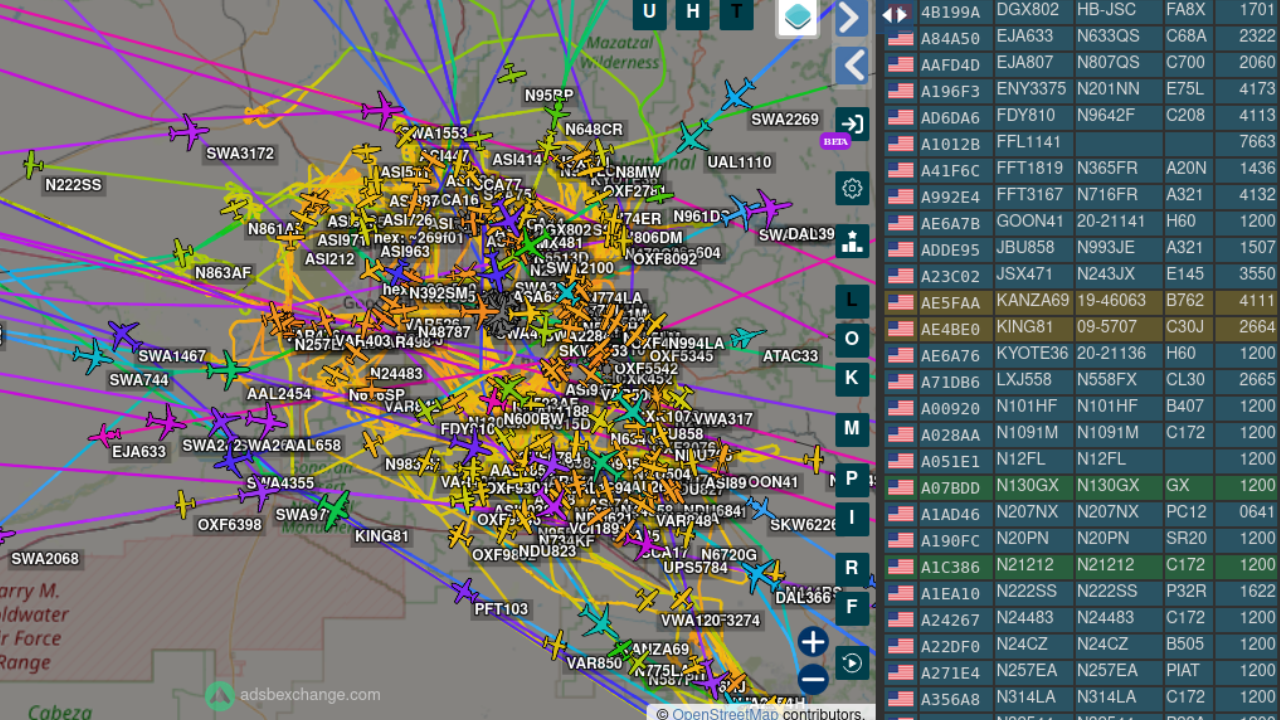The image size is (1280, 720).
Task: Click the US flag in the KANZA69 row
Action: 901,302
